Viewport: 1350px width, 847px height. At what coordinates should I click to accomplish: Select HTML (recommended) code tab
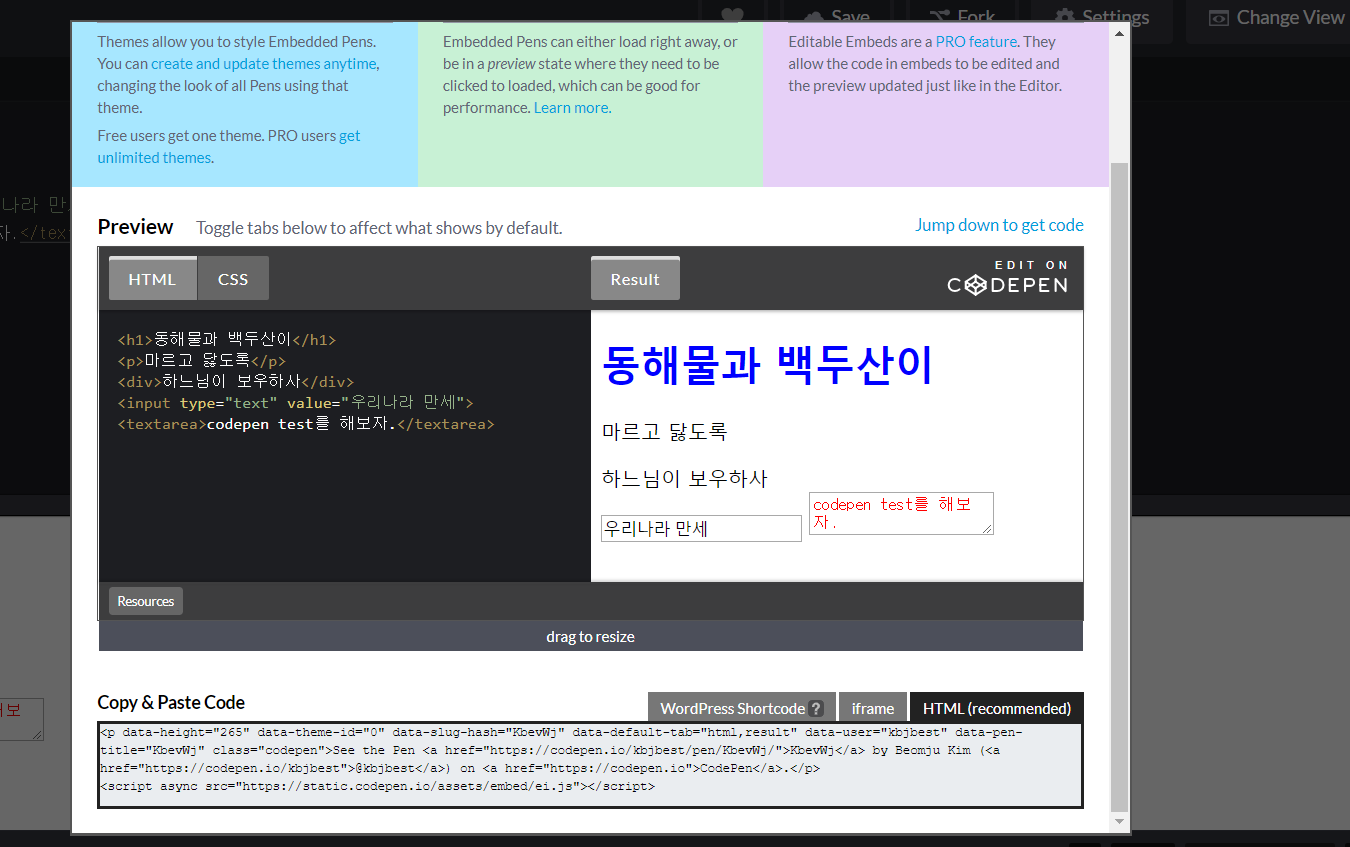click(x=996, y=707)
